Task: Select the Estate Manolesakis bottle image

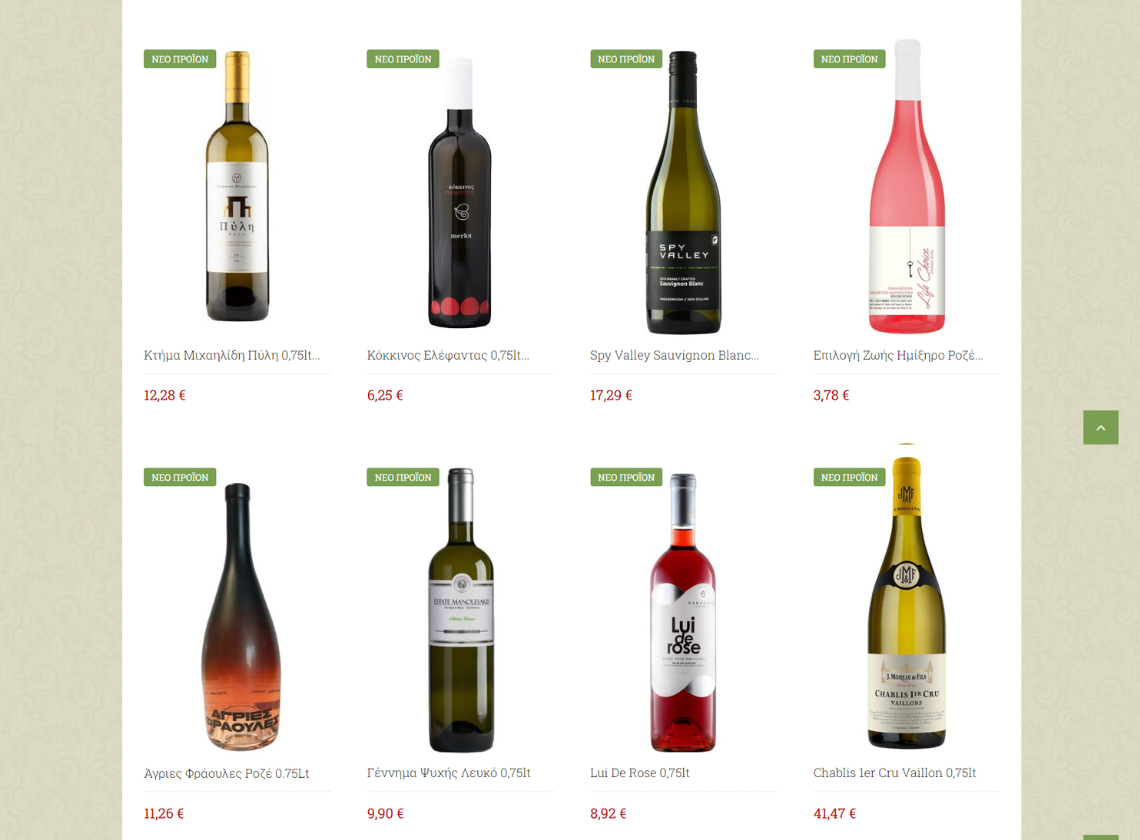Action: (x=461, y=610)
